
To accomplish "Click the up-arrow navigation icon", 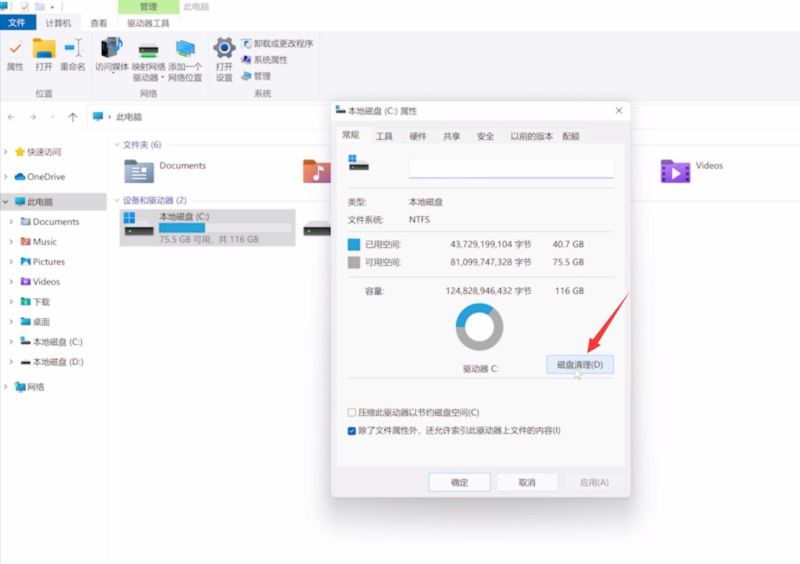I will point(72,117).
